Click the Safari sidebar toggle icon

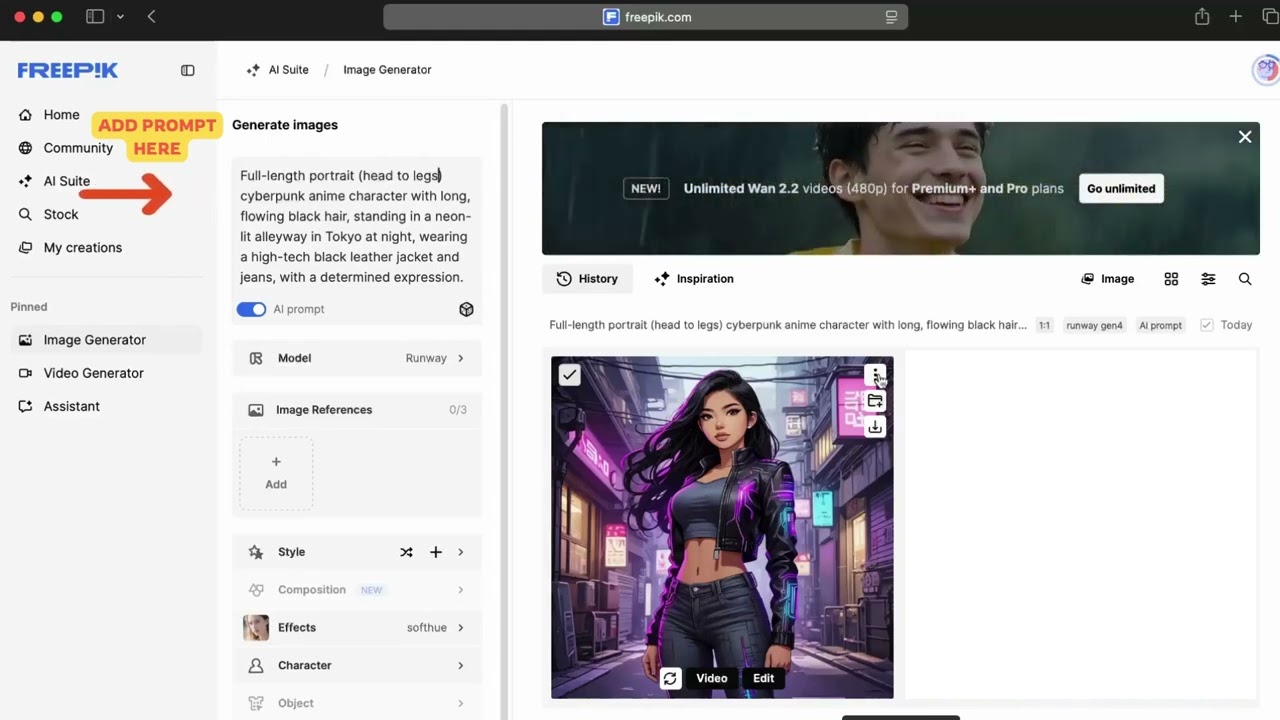point(95,17)
